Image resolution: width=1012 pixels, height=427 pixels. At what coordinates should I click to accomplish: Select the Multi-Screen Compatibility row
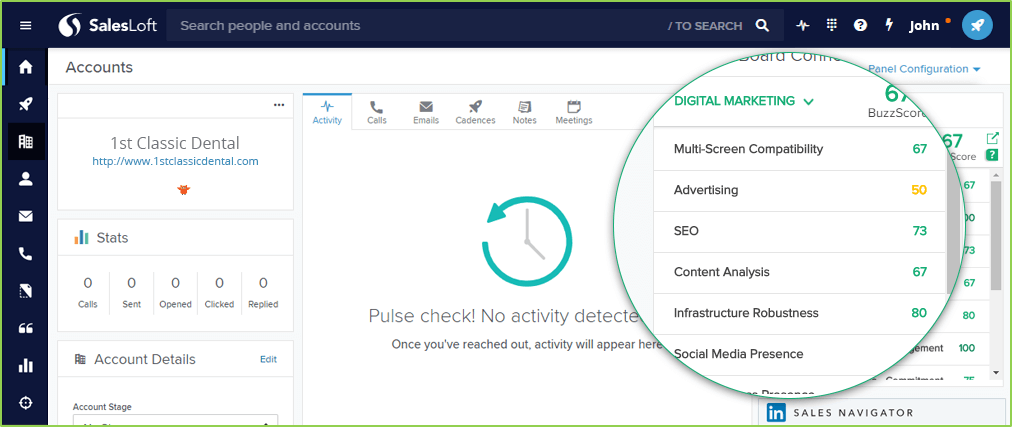[800, 149]
